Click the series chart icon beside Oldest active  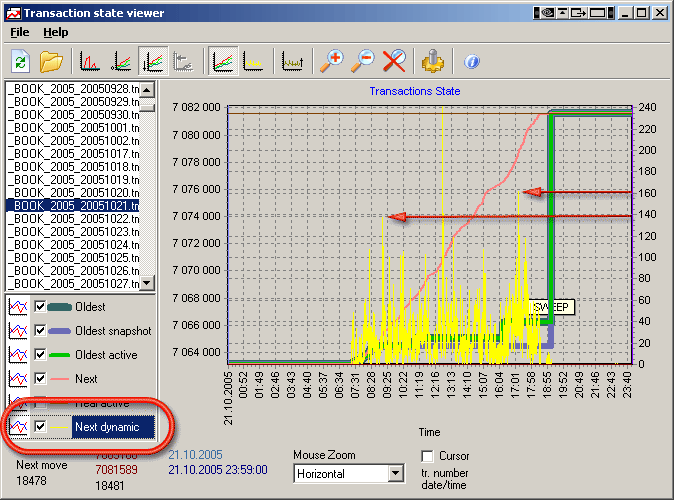point(18,355)
